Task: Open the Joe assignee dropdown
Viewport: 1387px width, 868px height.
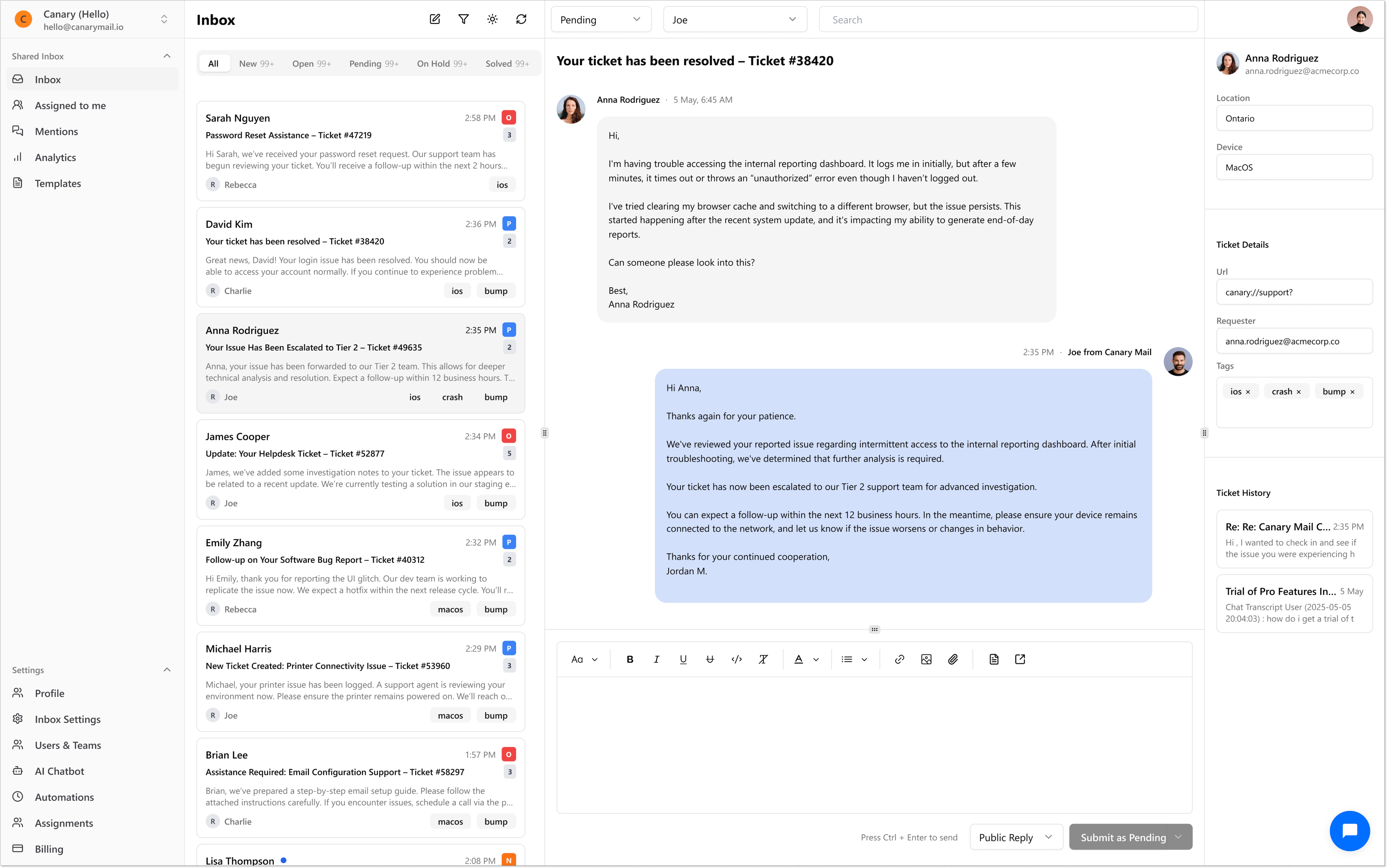Action: pyautogui.click(x=734, y=20)
